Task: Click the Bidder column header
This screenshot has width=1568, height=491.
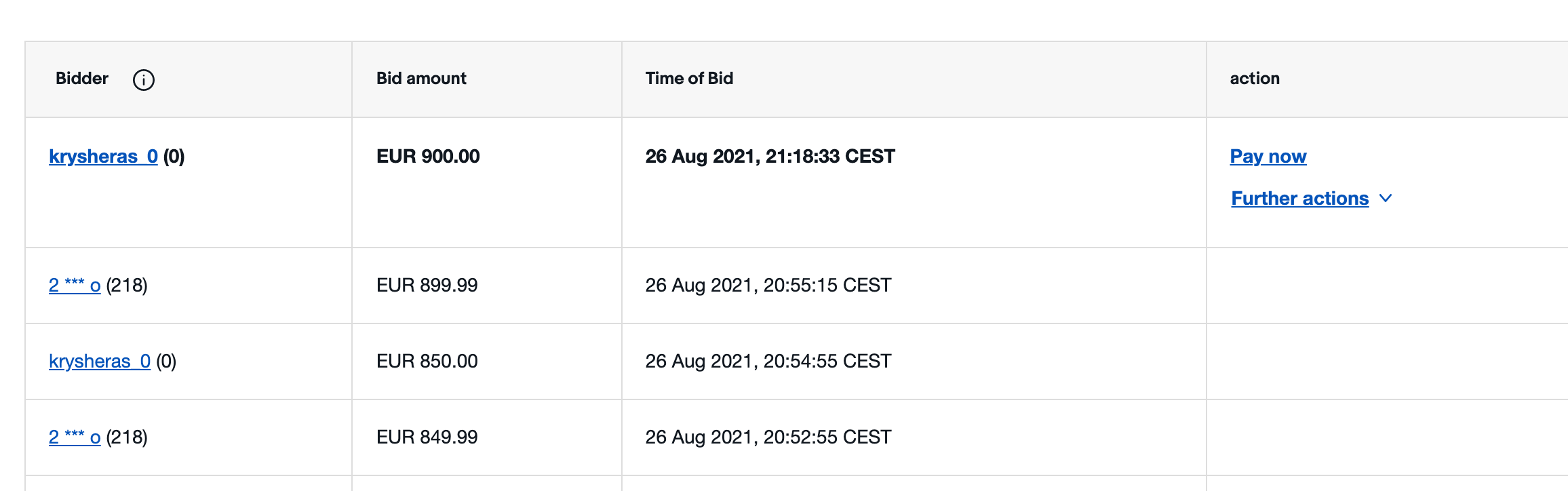Action: 82,79
